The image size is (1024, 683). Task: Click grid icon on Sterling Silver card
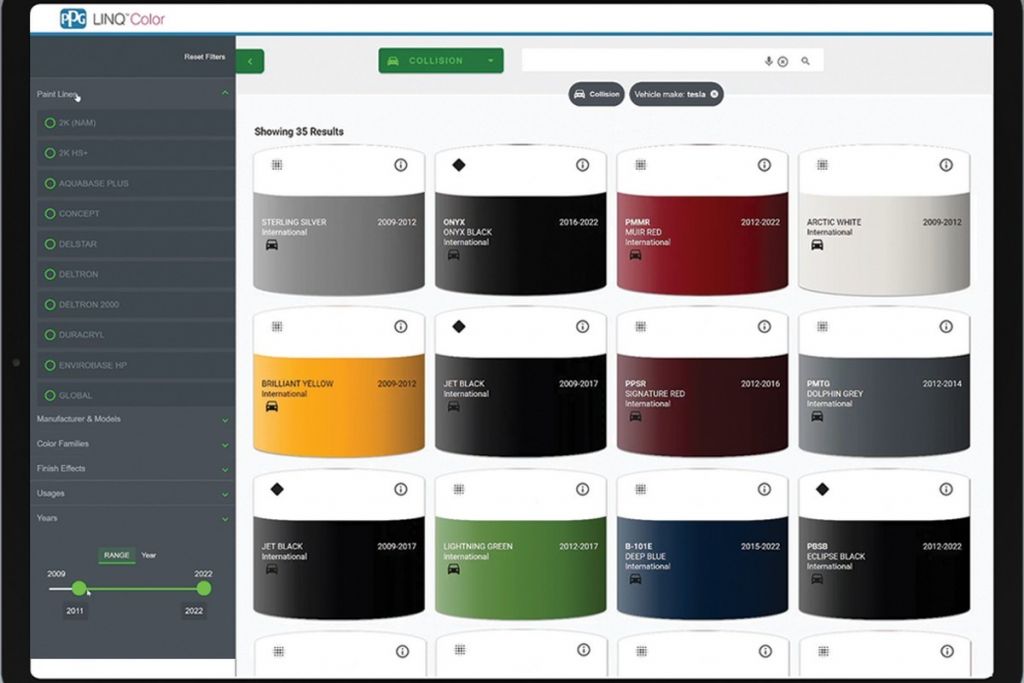pos(277,165)
